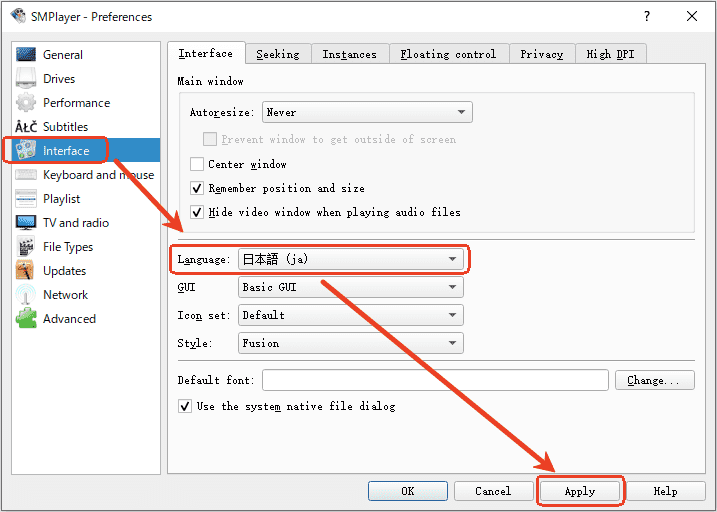Click the Network antenna icon
This screenshot has height=512, width=717.
pos(26,294)
